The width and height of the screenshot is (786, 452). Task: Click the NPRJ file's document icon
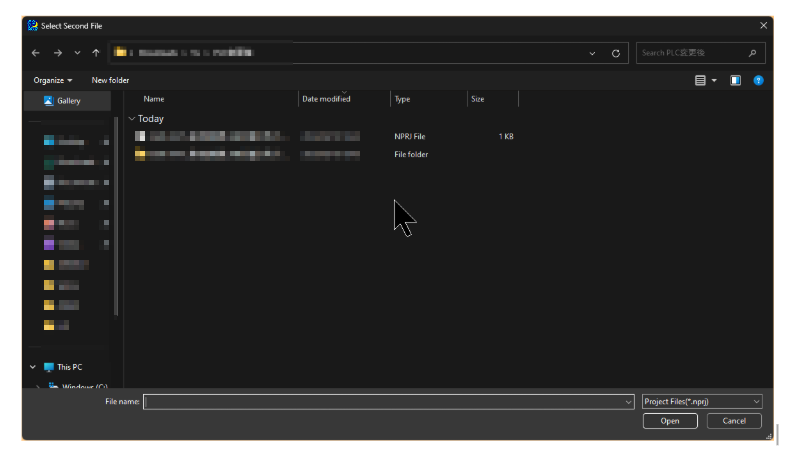pos(140,136)
